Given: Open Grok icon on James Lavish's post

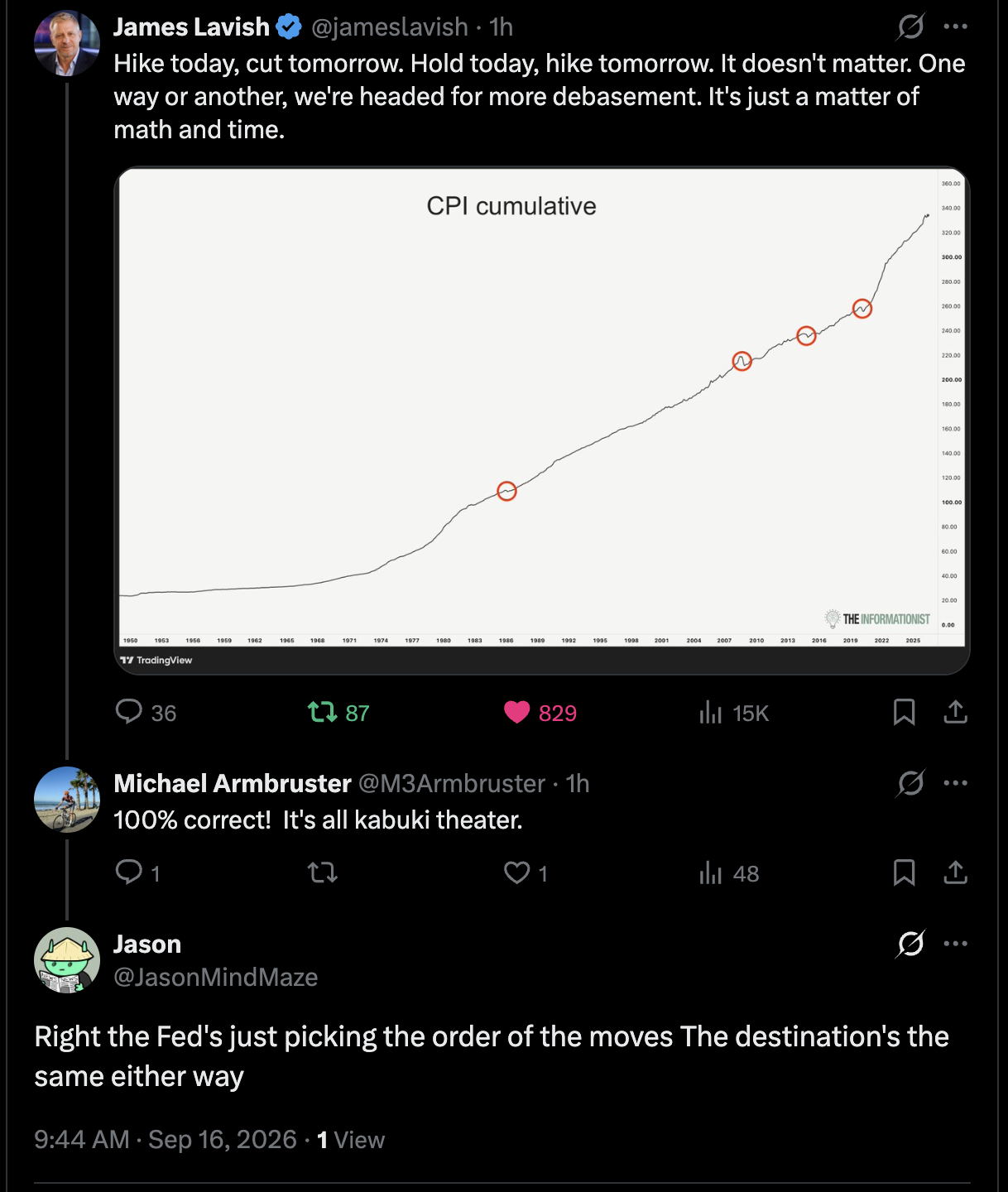Looking at the screenshot, I should pyautogui.click(x=911, y=27).
